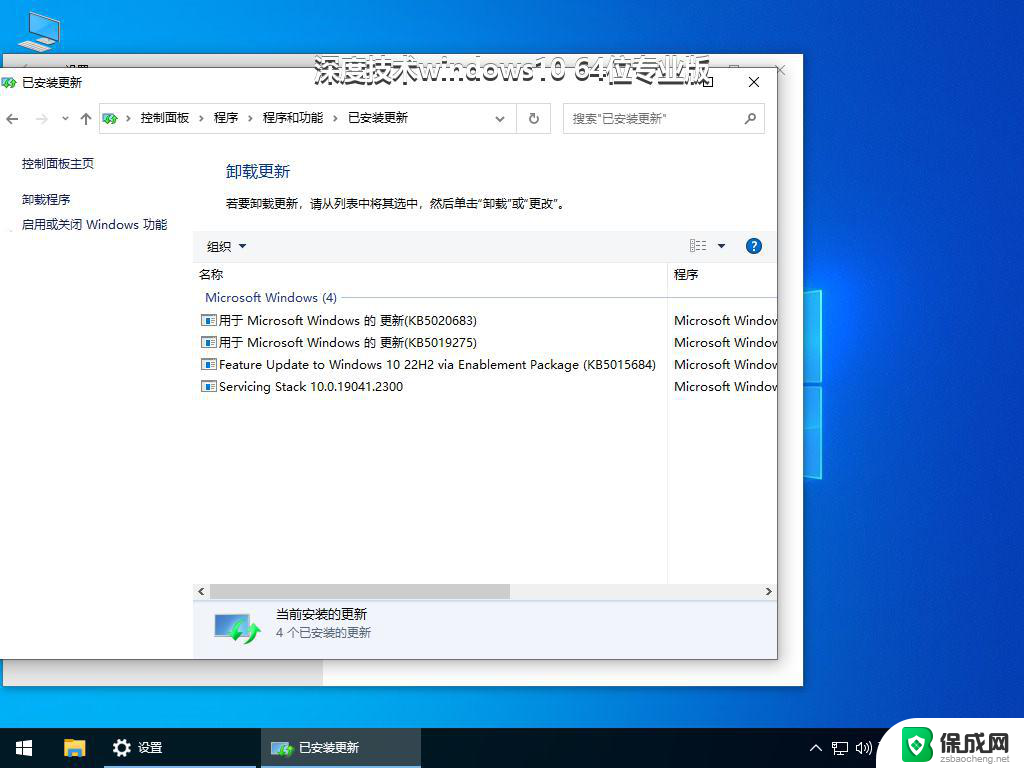Open the computer desktop icon

[x=39, y=31]
